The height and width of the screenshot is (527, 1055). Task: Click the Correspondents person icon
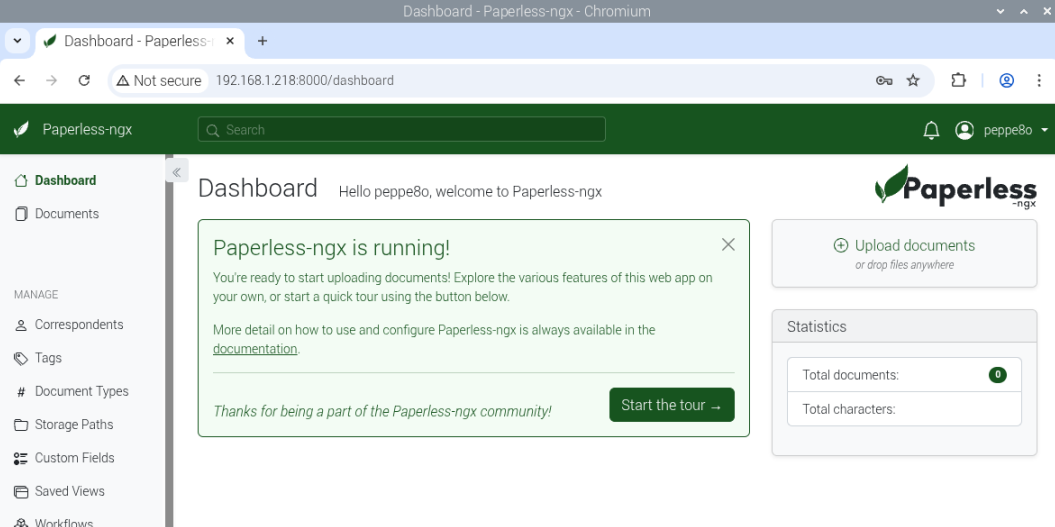[22, 325]
